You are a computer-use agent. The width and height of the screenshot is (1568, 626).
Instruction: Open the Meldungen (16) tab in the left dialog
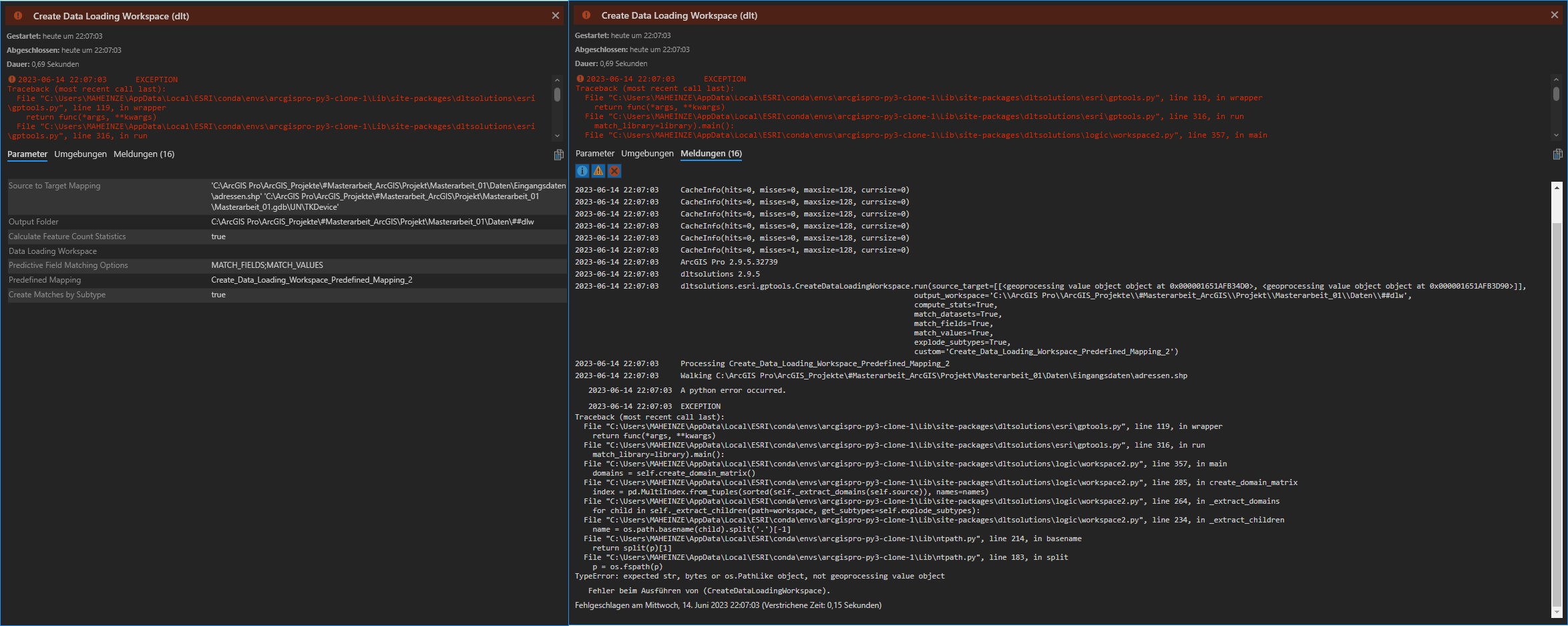(144, 154)
